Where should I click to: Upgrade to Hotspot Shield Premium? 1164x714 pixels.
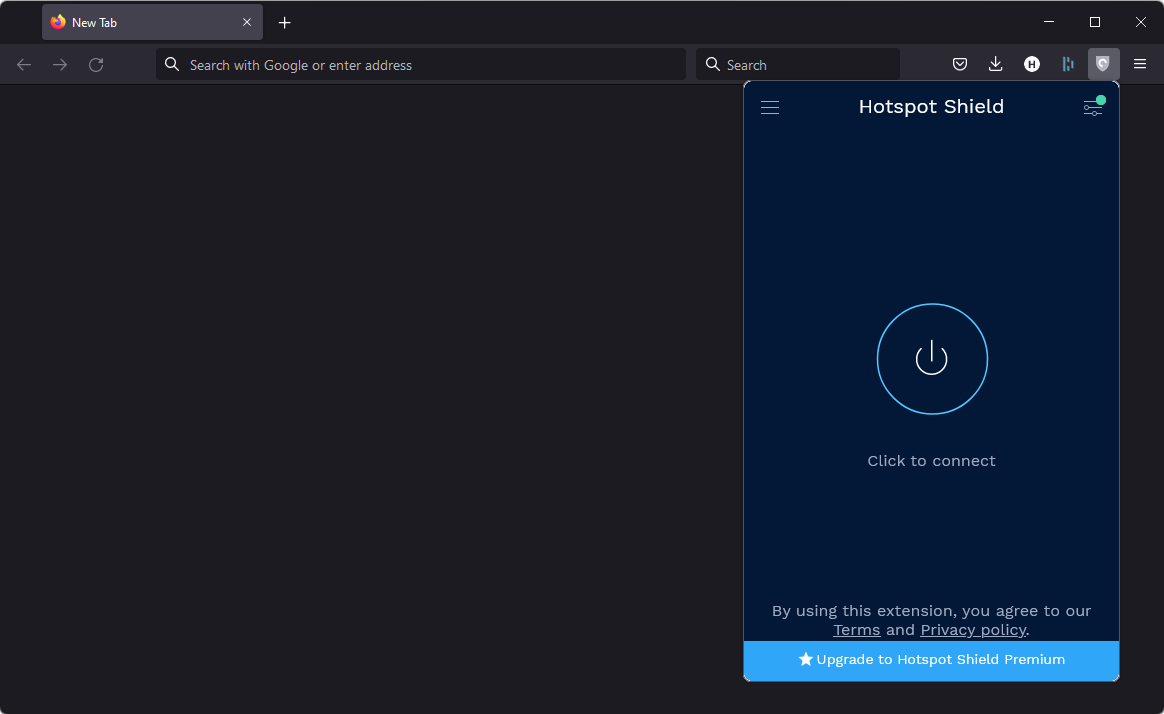pos(932,660)
